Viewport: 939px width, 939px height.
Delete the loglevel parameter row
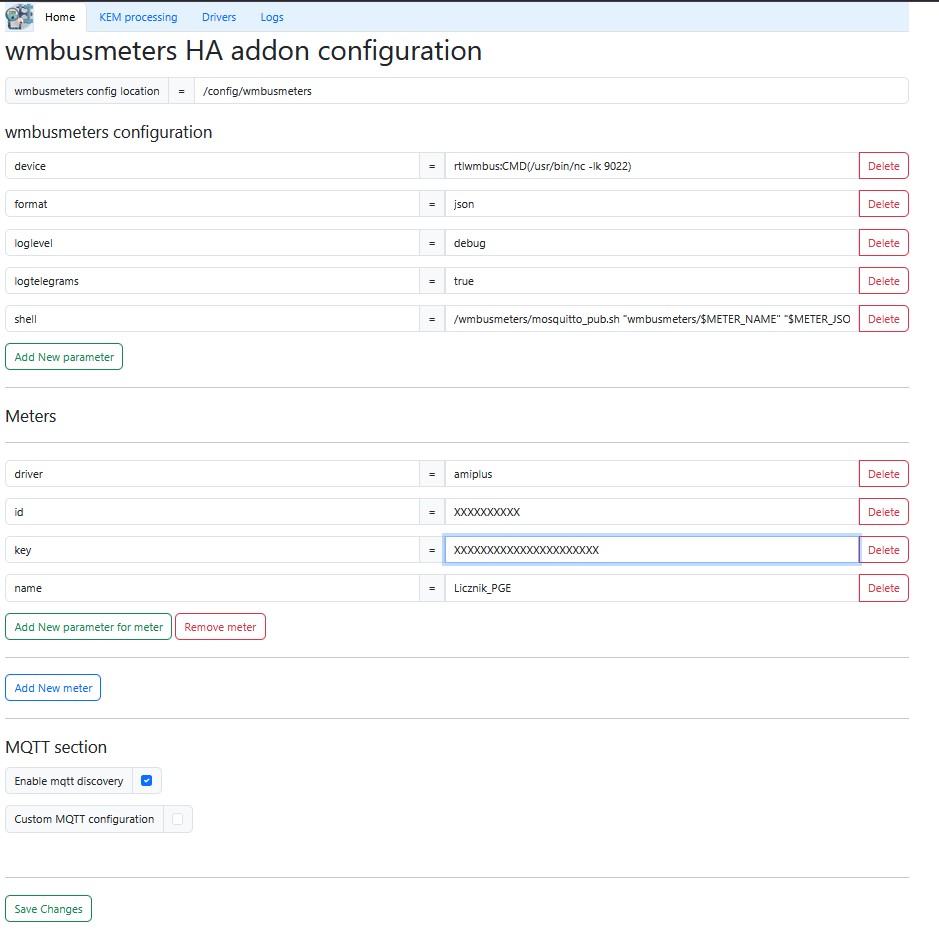883,243
